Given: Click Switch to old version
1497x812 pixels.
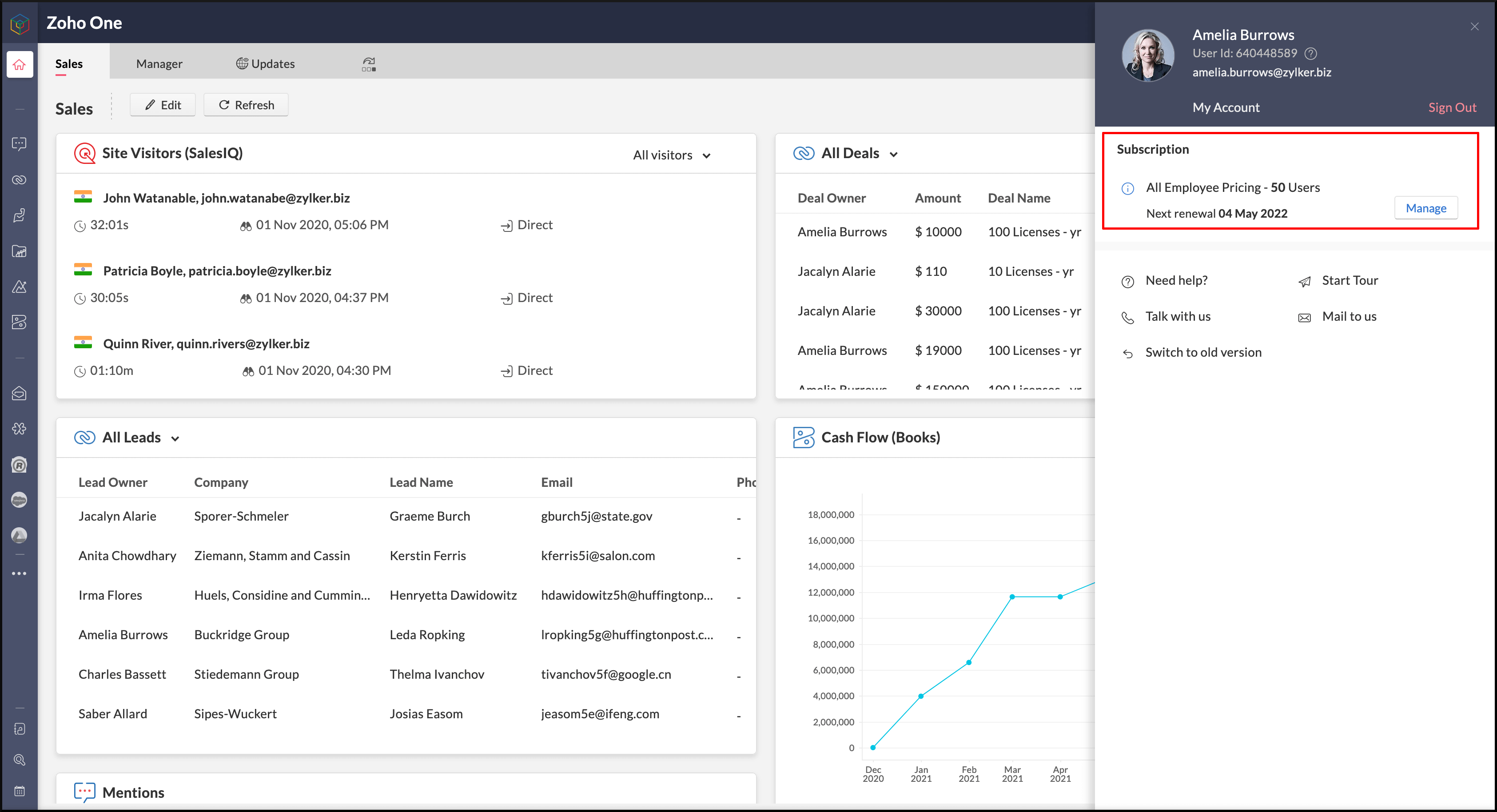Looking at the screenshot, I should click(x=1203, y=352).
